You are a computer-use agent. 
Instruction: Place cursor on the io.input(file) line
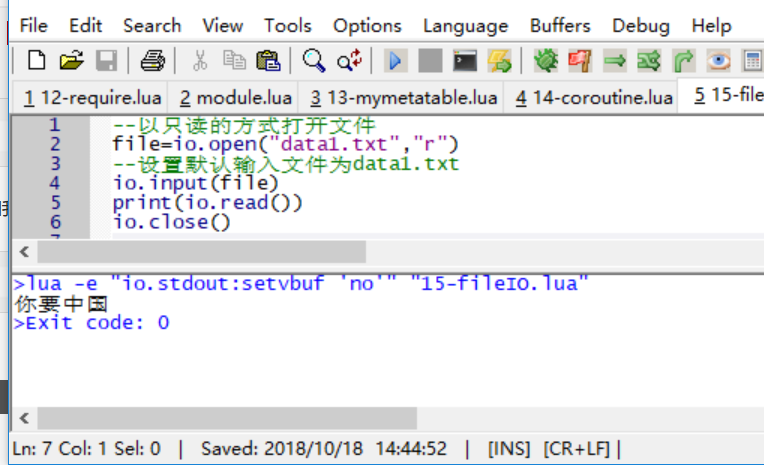[195, 183]
